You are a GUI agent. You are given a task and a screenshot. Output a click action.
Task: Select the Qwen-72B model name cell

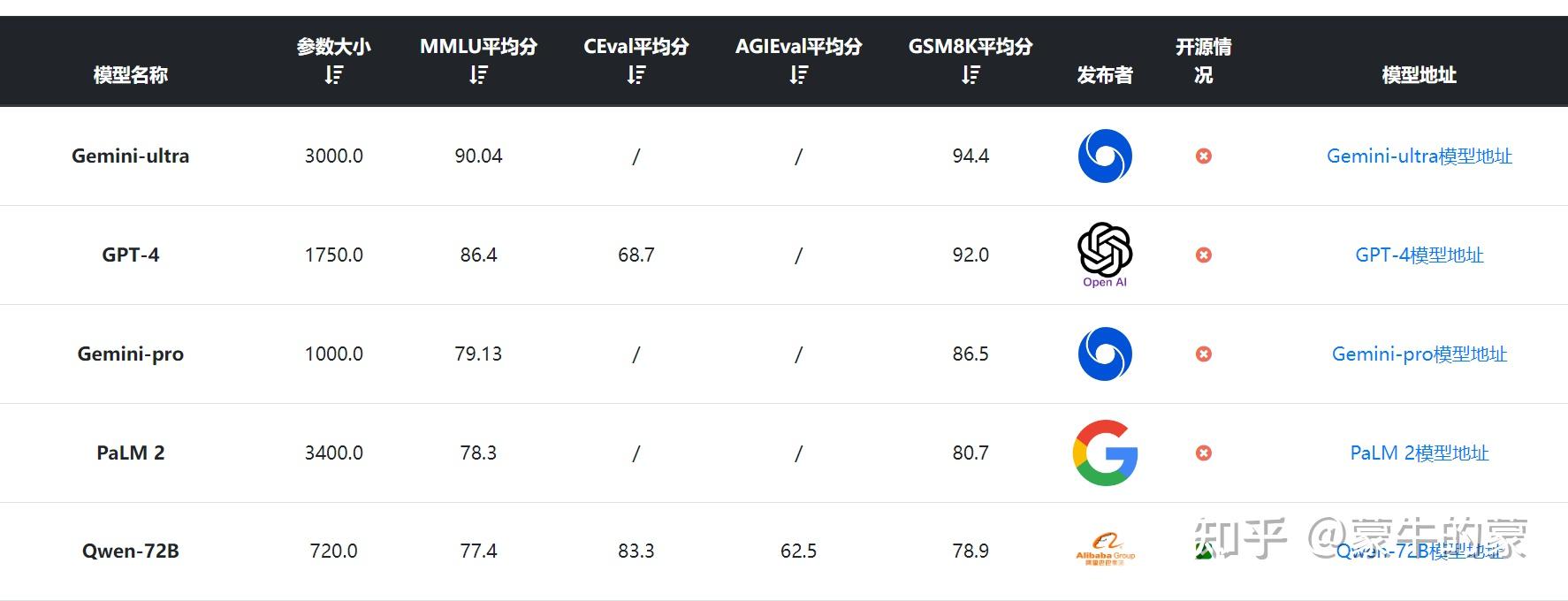coord(131,551)
